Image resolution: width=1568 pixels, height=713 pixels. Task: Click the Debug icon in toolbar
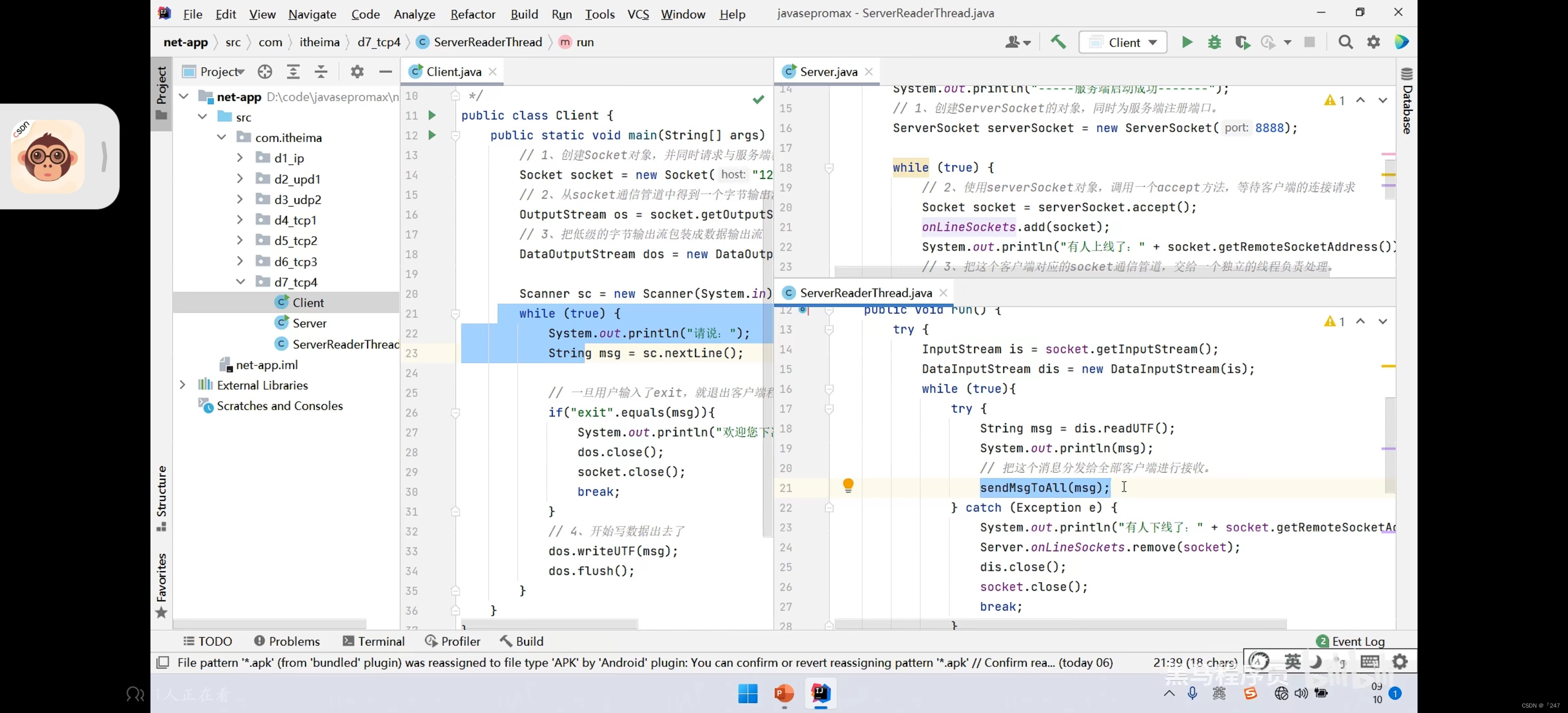[x=1214, y=42]
